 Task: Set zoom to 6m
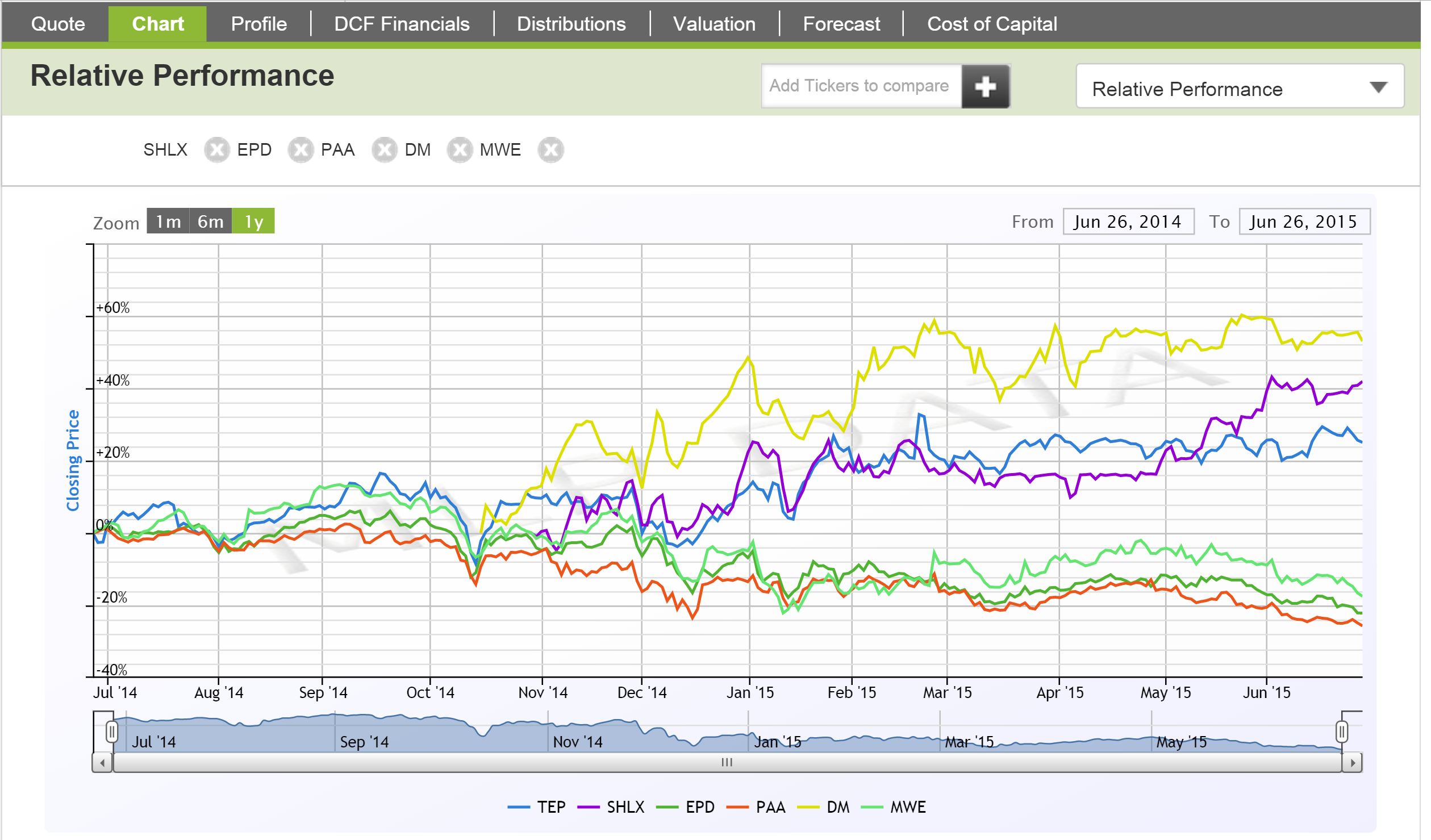coord(210,222)
